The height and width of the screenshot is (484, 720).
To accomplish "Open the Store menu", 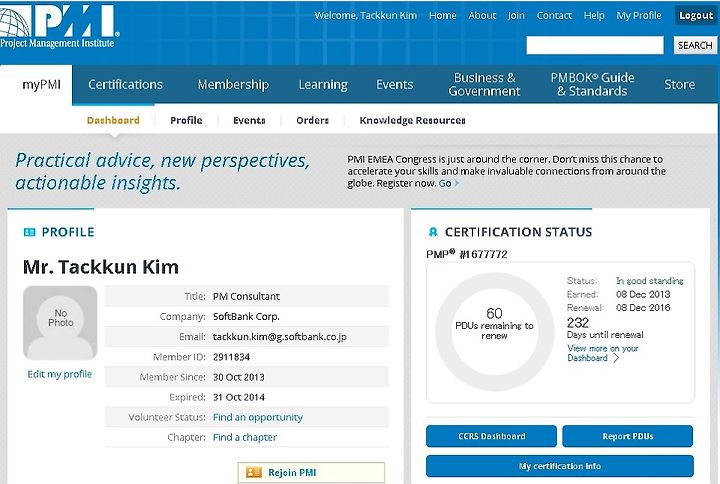I will coord(680,84).
